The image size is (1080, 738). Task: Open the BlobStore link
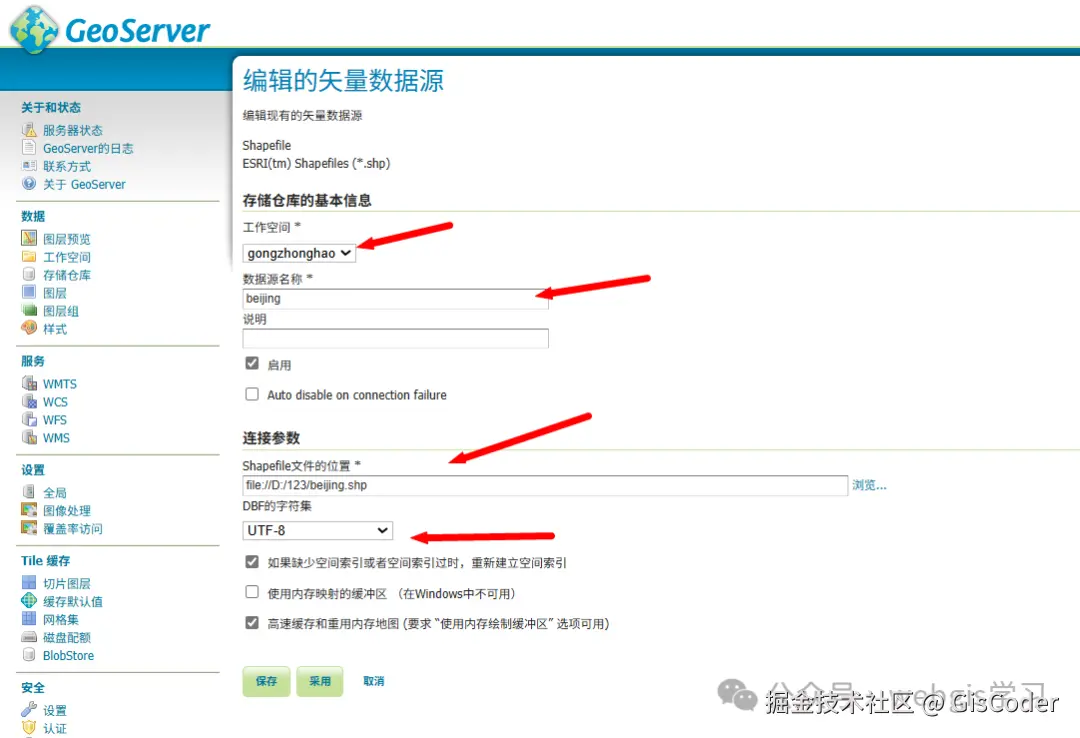(68, 655)
